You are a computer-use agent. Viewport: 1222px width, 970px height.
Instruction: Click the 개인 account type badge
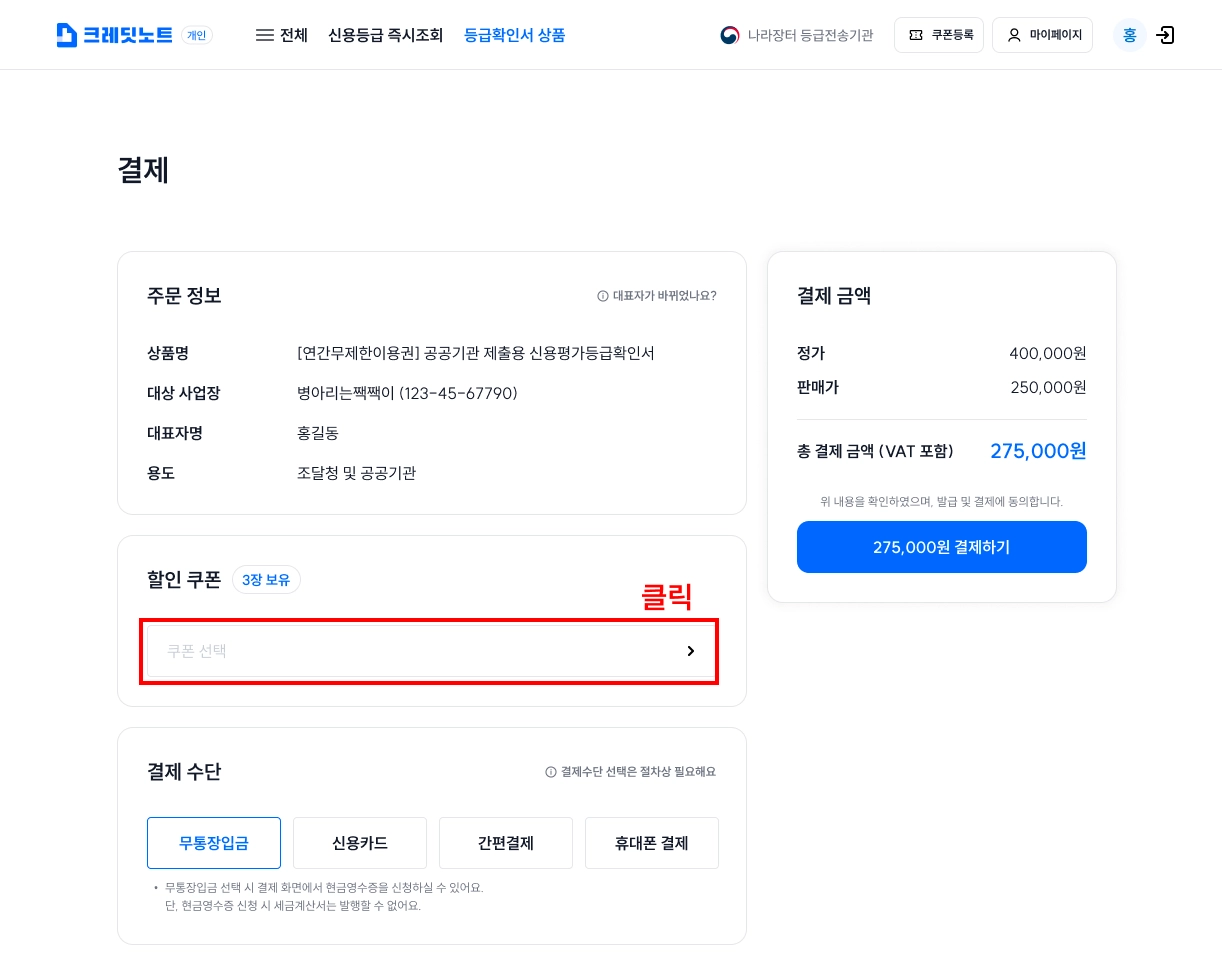coord(197,36)
